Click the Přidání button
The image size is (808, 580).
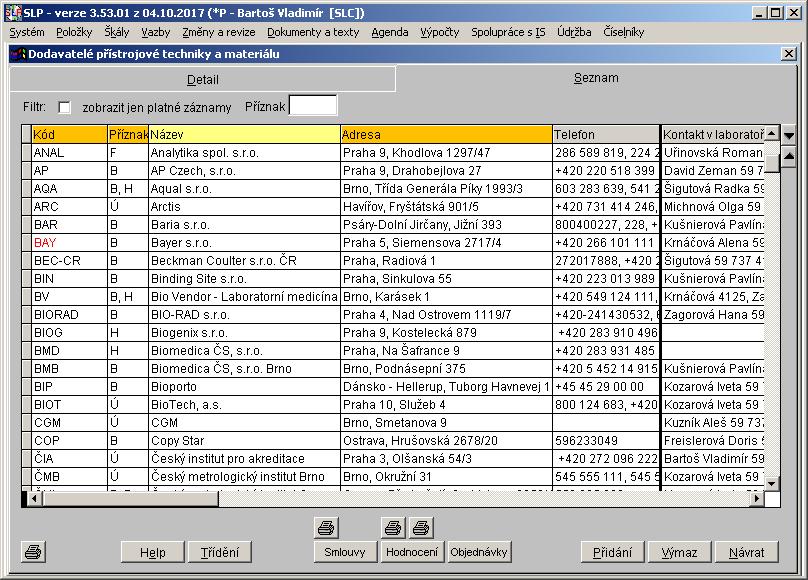612,552
